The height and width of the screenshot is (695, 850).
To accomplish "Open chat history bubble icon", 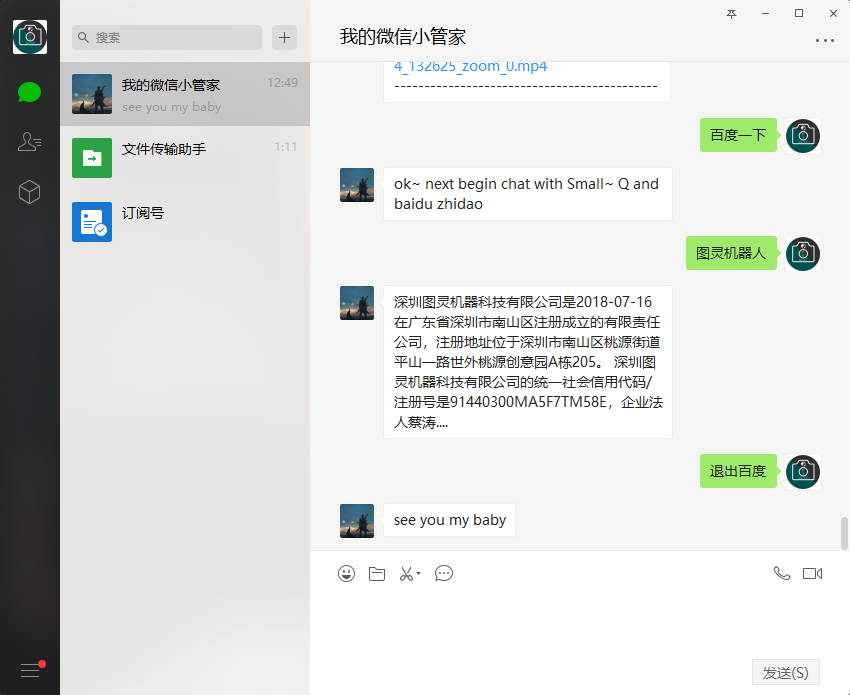I will tap(444, 574).
